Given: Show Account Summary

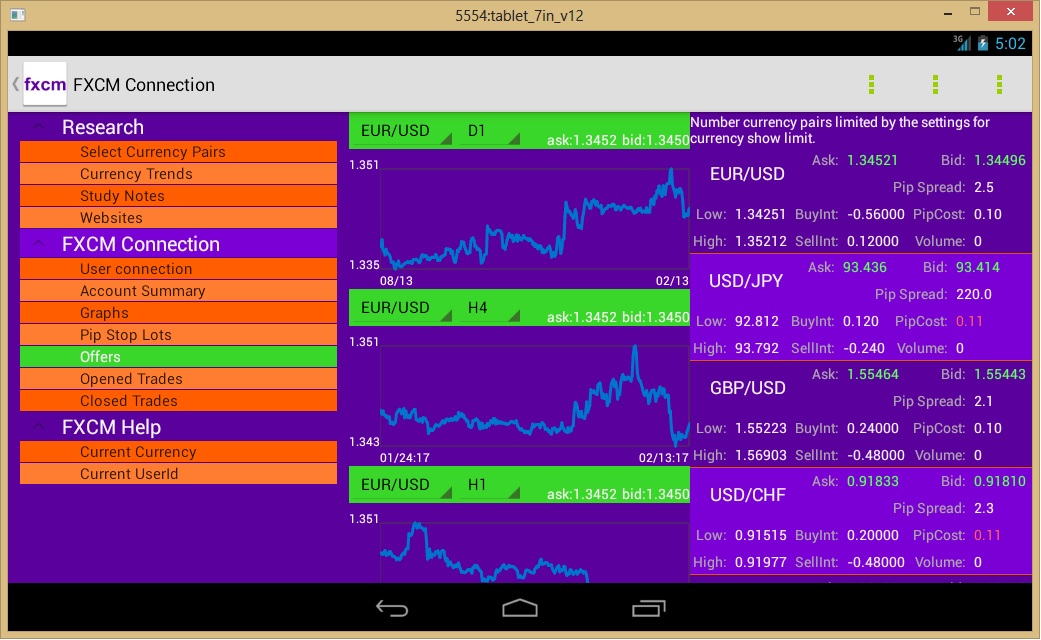Looking at the screenshot, I should tap(179, 291).
